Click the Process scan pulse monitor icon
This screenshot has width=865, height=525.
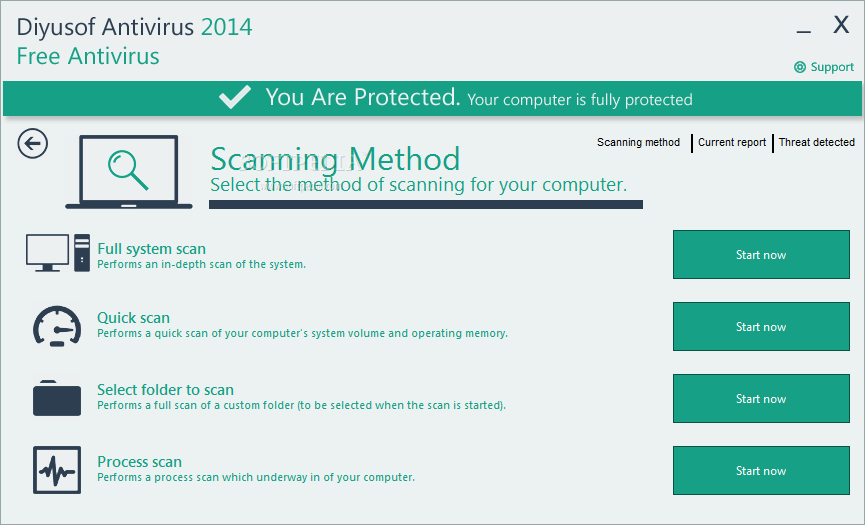point(57,470)
